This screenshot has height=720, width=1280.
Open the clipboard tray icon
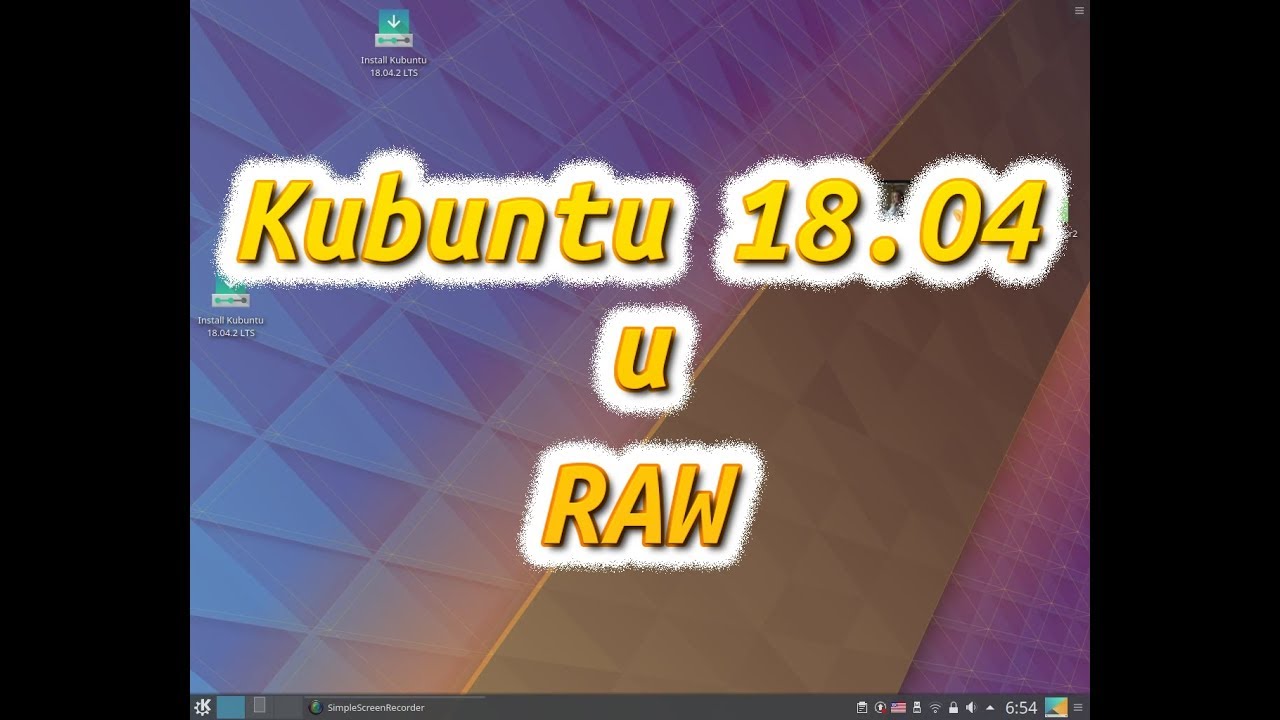point(862,707)
